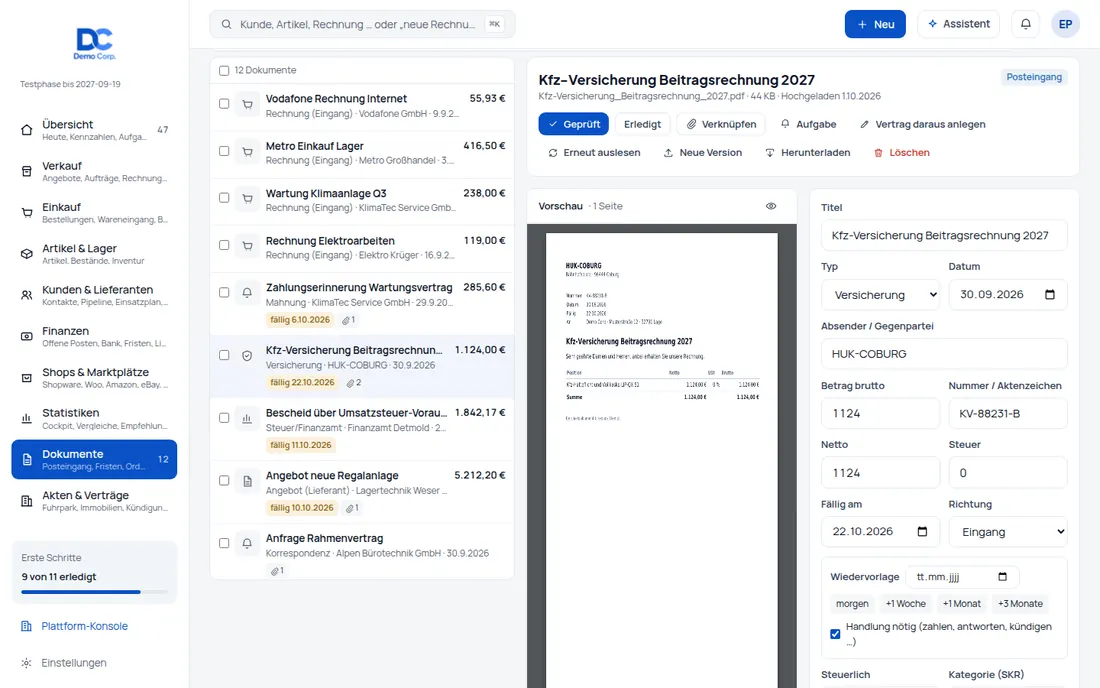Click the Finanzen money icon

[27, 337]
